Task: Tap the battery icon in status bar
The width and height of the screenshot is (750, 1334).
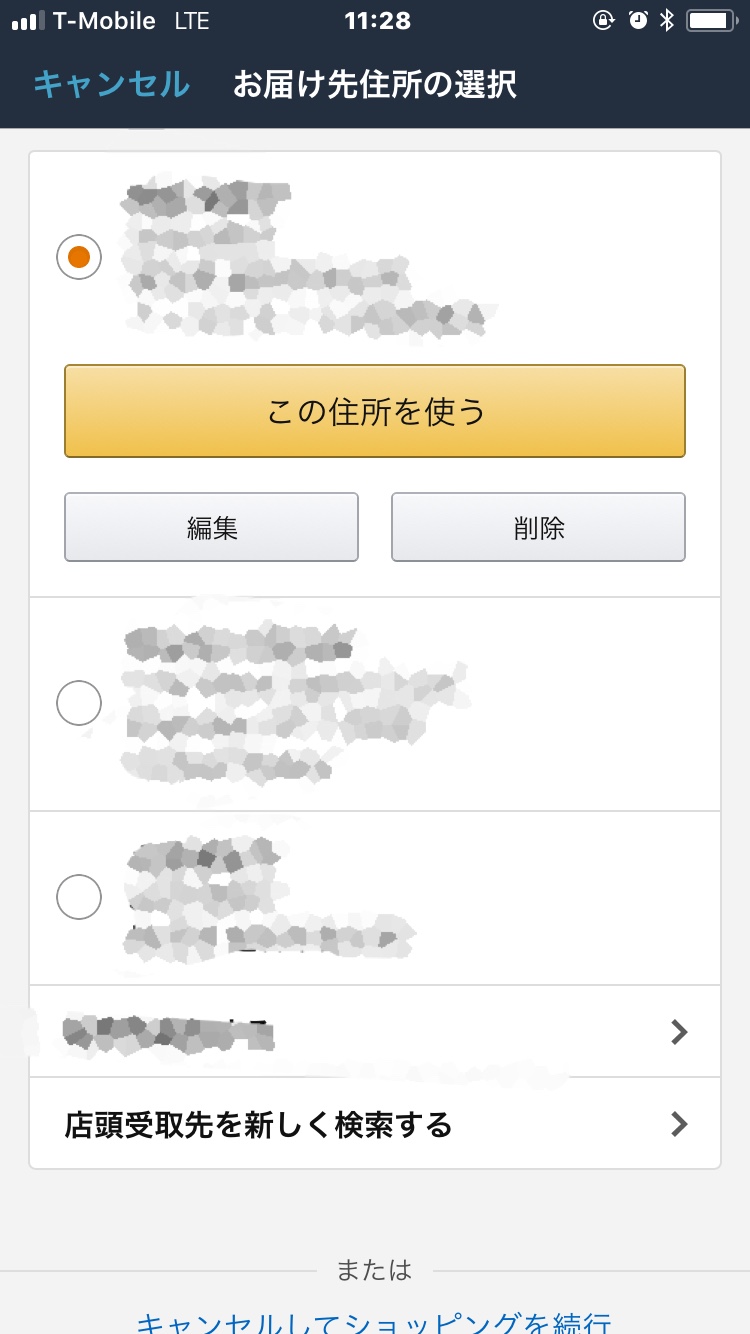Action: pos(711,20)
